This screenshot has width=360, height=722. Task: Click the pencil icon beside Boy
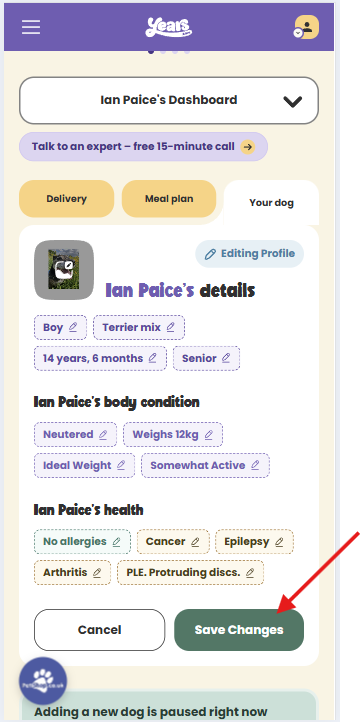pos(73,327)
